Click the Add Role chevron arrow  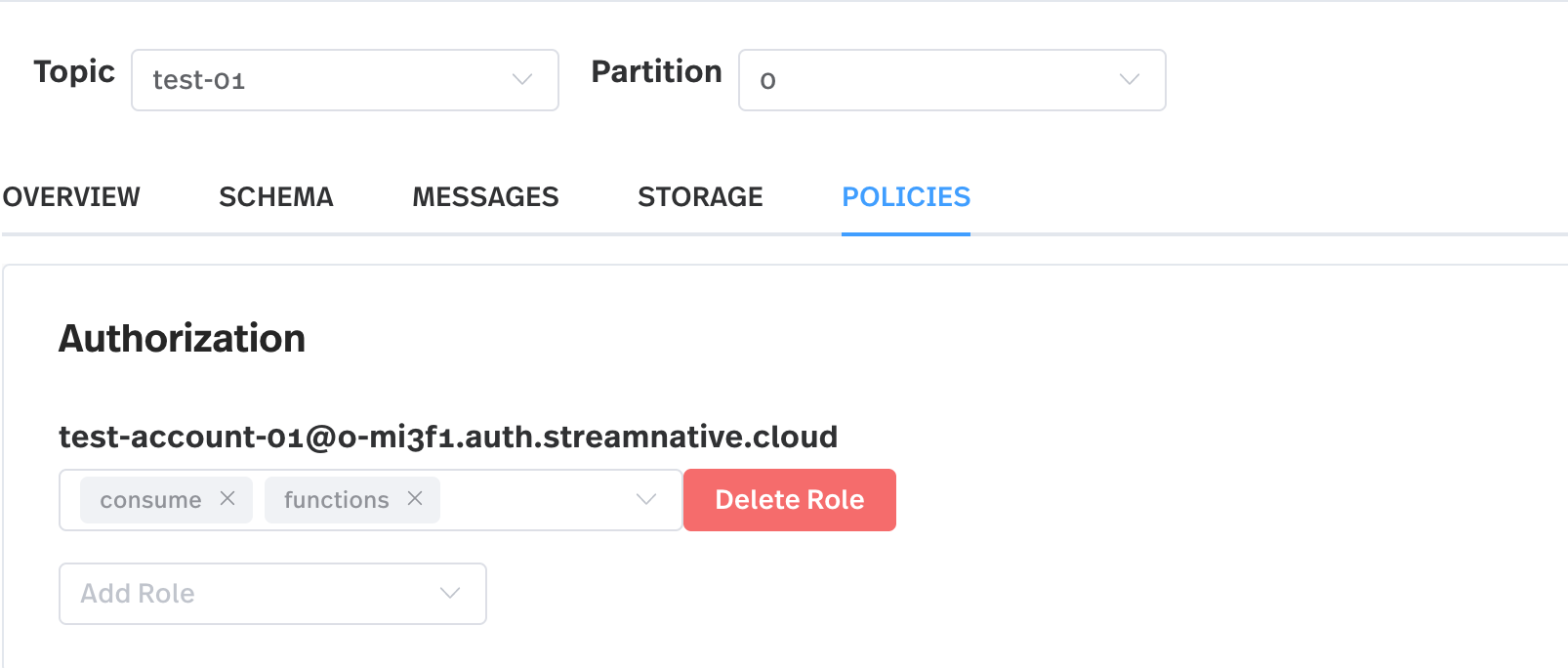coord(450,593)
